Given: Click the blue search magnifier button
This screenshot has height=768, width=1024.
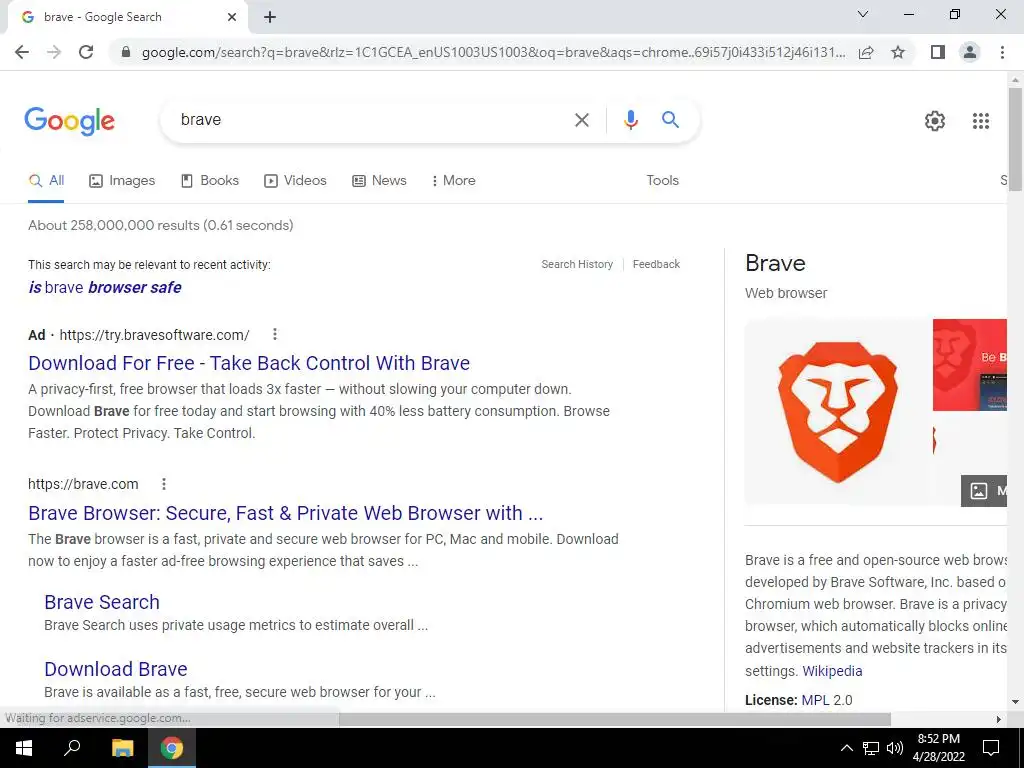Looking at the screenshot, I should (x=670, y=120).
